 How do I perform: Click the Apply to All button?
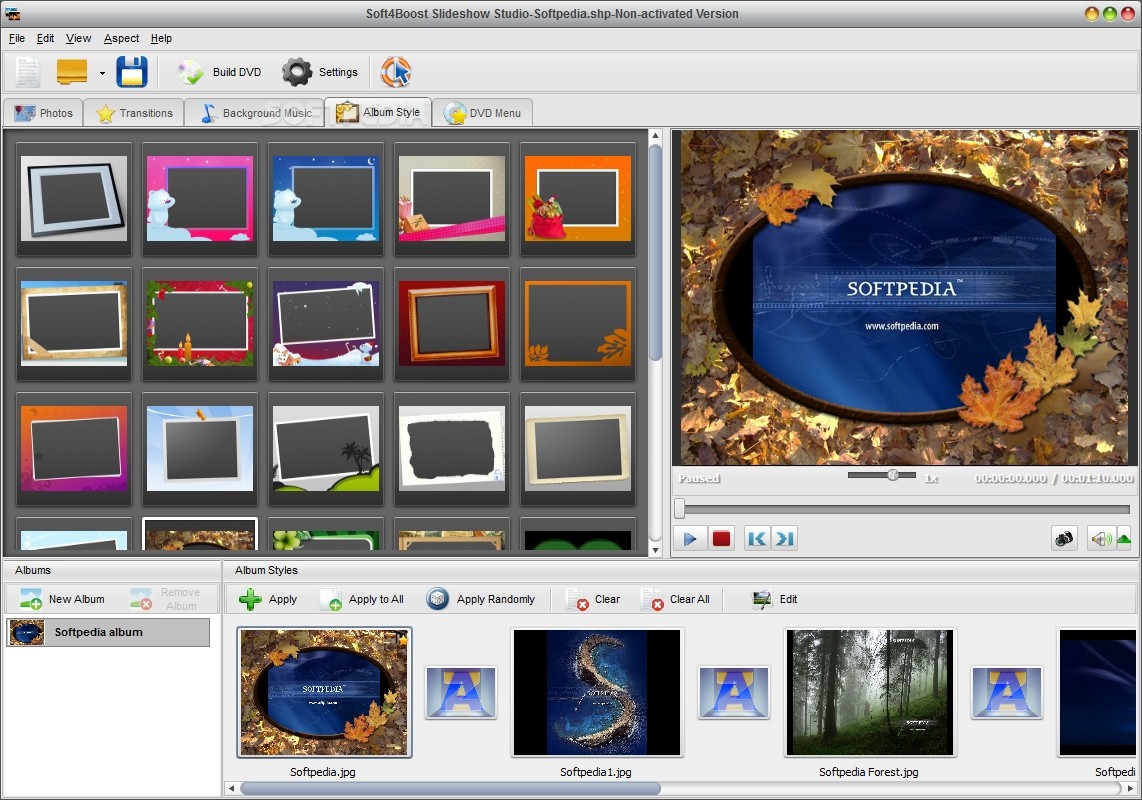(361, 599)
